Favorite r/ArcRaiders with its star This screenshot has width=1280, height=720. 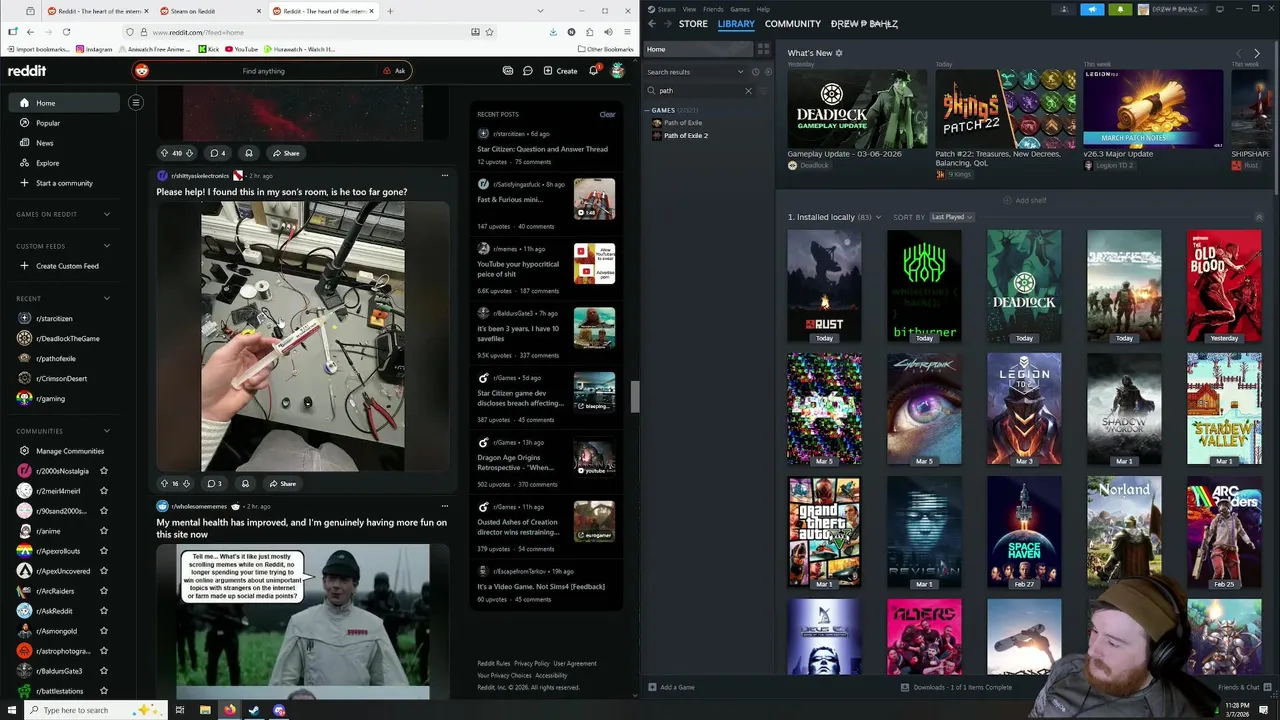pos(104,591)
